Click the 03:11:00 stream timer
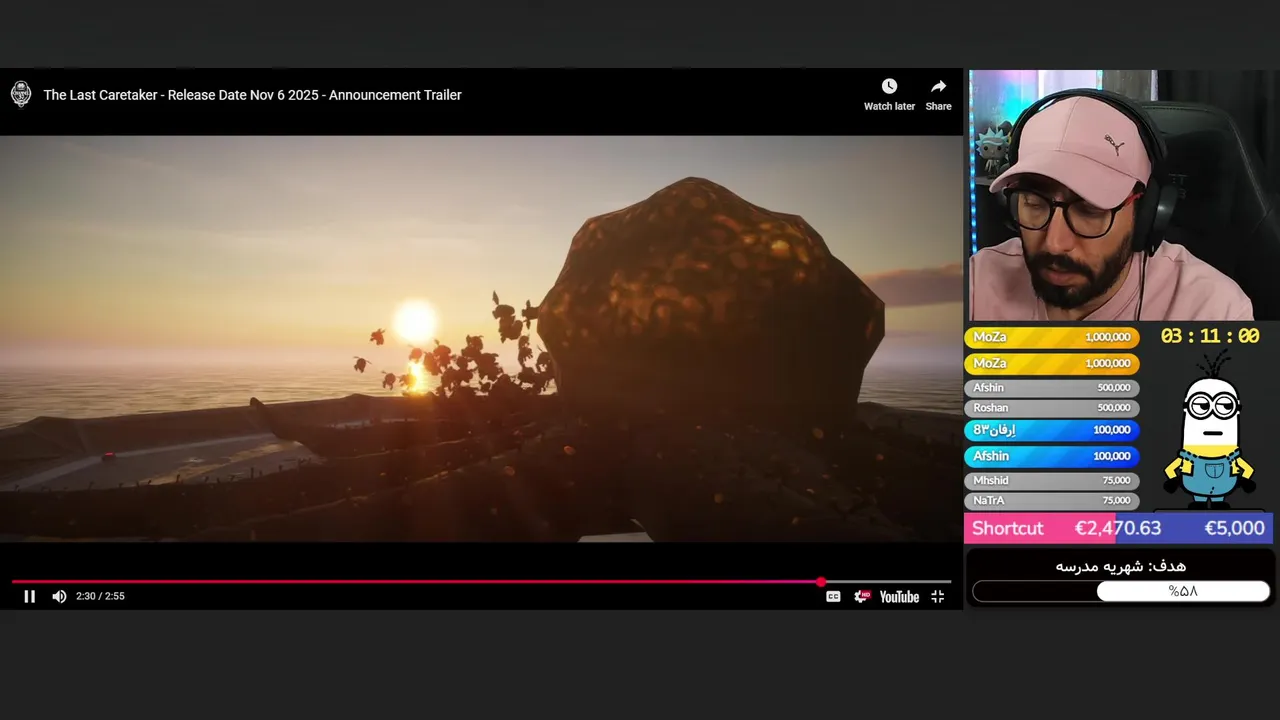Screen dimensions: 1280x720 1210,337
